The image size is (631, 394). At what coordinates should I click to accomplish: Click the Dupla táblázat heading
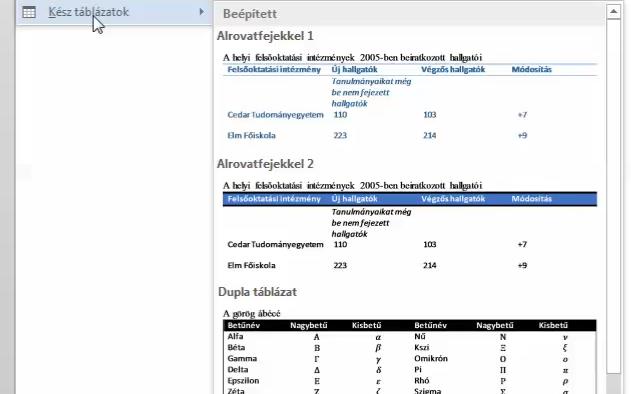point(257,292)
